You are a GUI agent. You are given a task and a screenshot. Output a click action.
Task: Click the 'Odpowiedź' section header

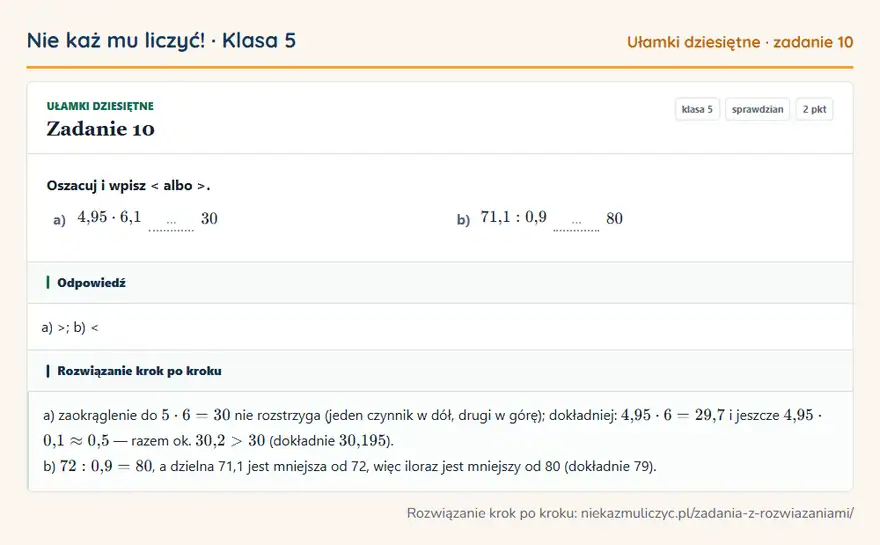[x=440, y=283]
